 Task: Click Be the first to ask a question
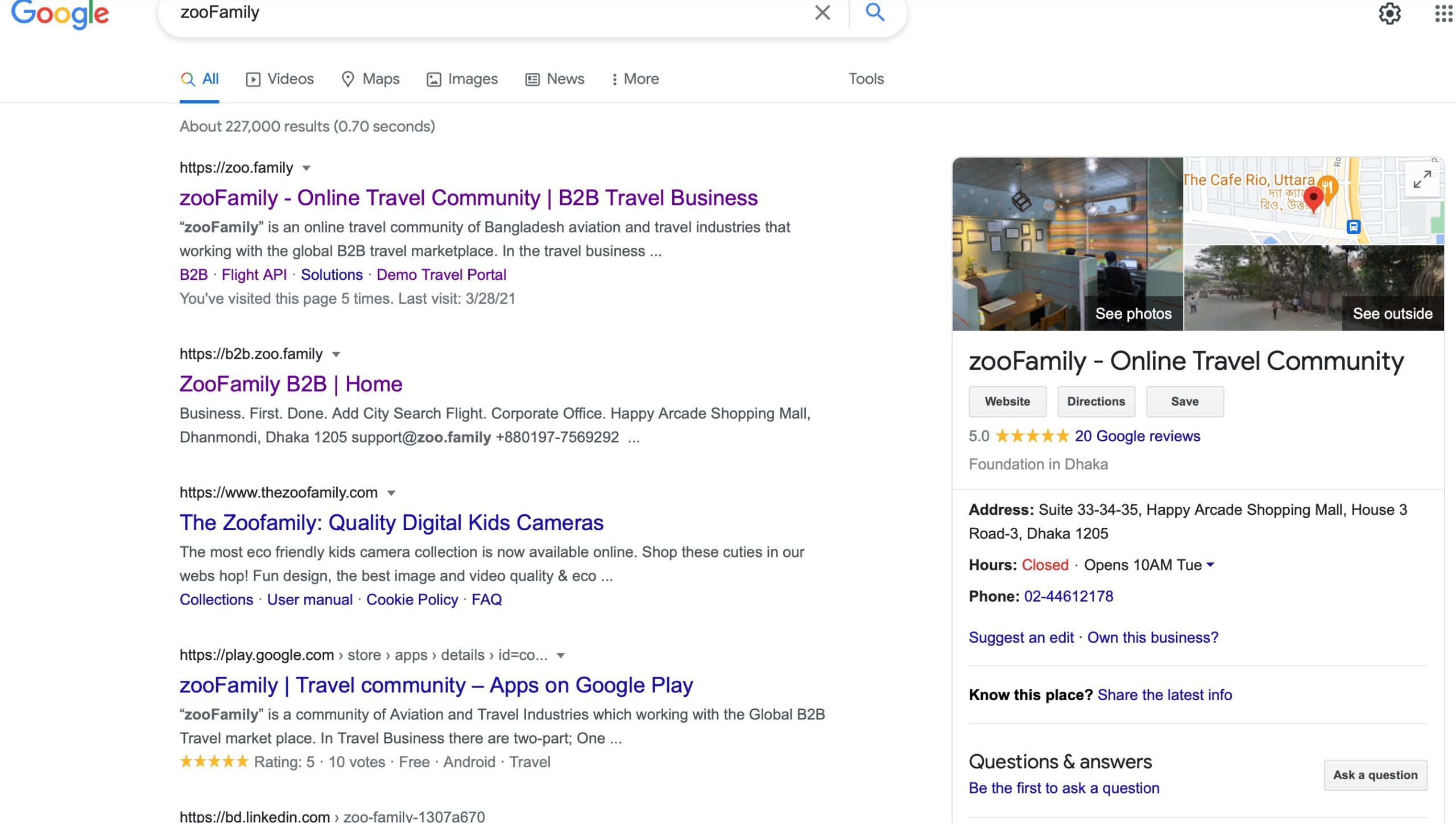point(1064,788)
